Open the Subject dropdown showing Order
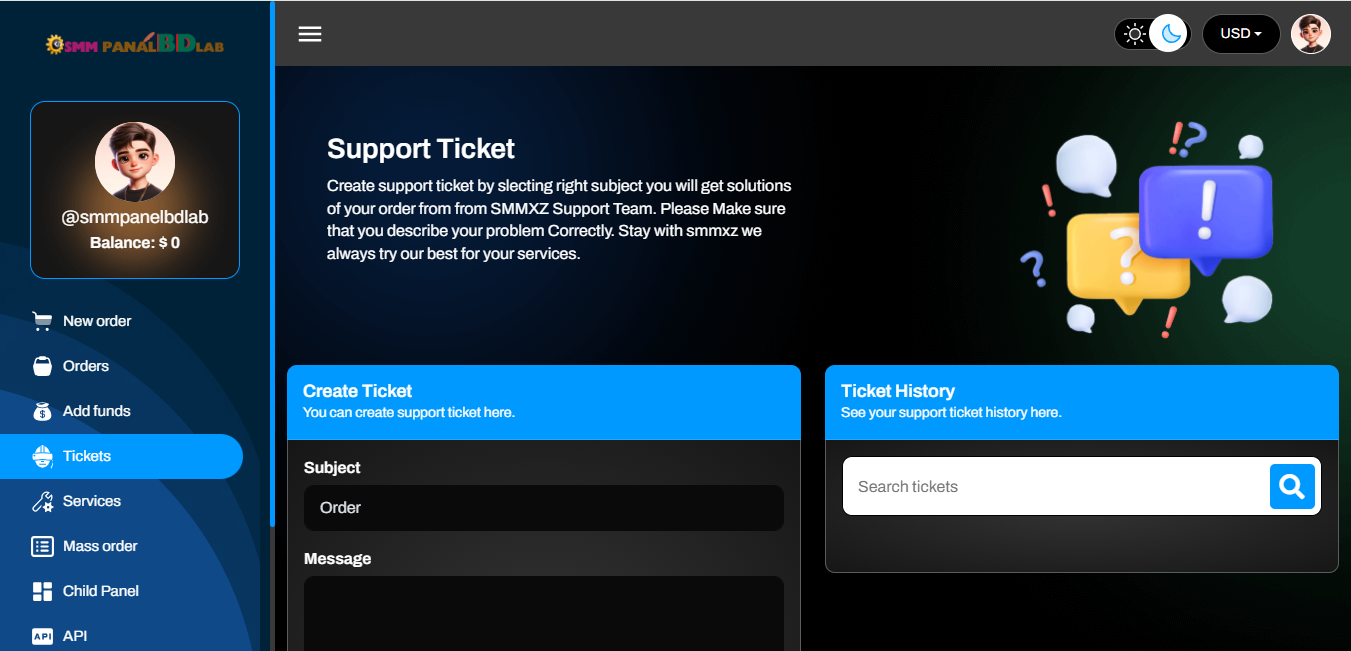 (543, 508)
